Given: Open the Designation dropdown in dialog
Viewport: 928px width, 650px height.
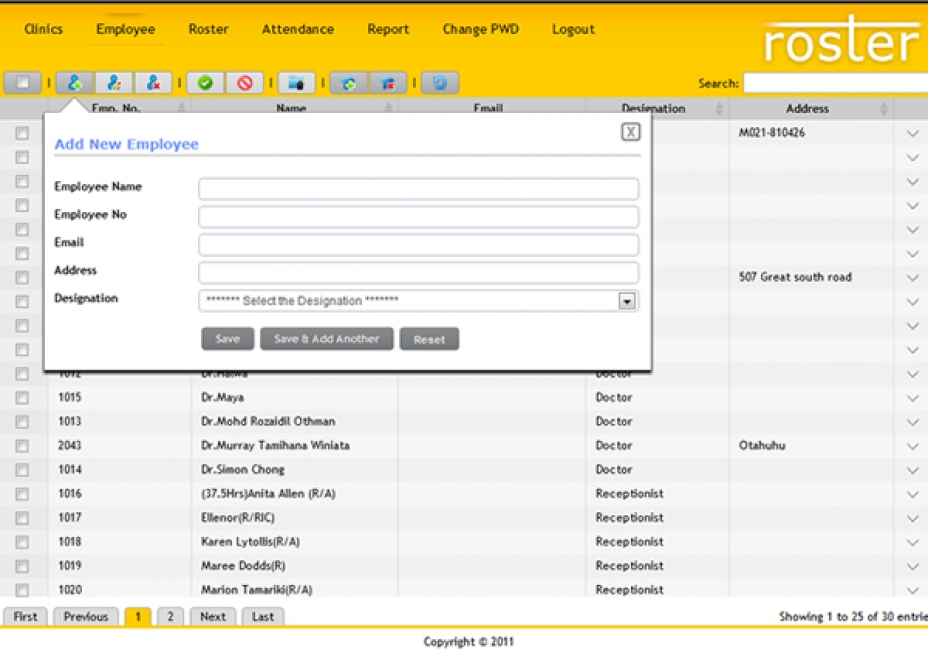Looking at the screenshot, I should coord(627,301).
